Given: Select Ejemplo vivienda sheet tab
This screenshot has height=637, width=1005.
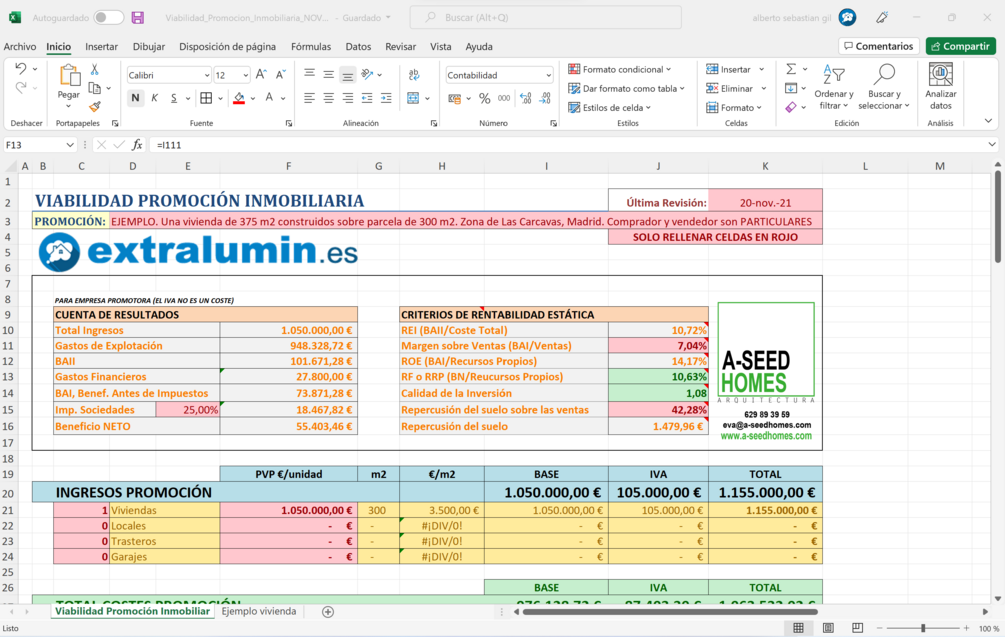Looking at the screenshot, I should (259, 611).
